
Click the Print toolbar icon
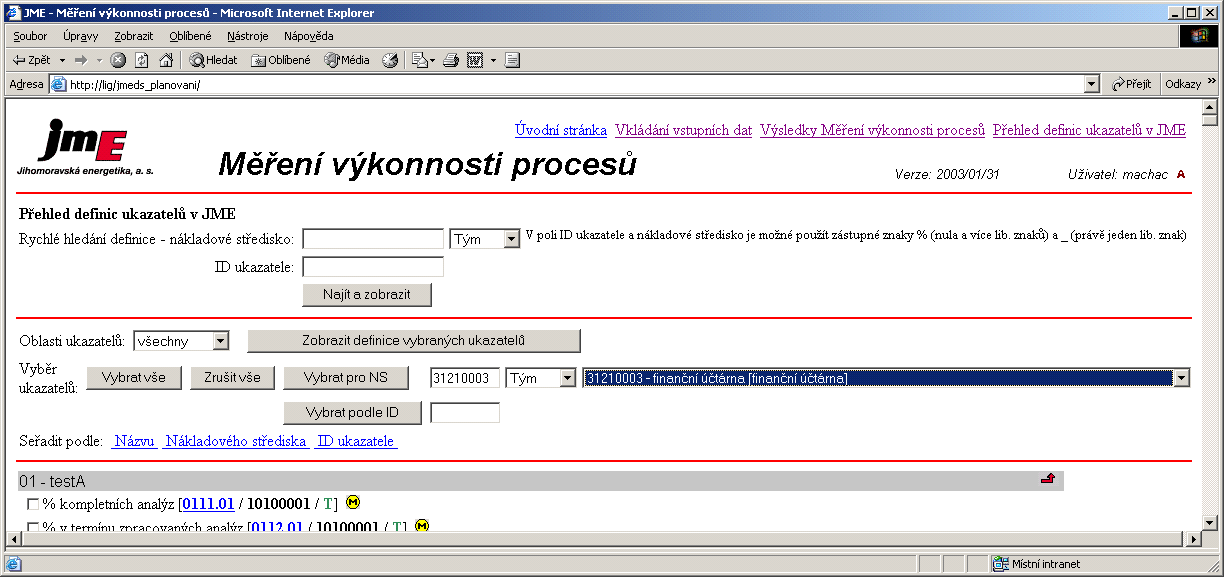451,60
